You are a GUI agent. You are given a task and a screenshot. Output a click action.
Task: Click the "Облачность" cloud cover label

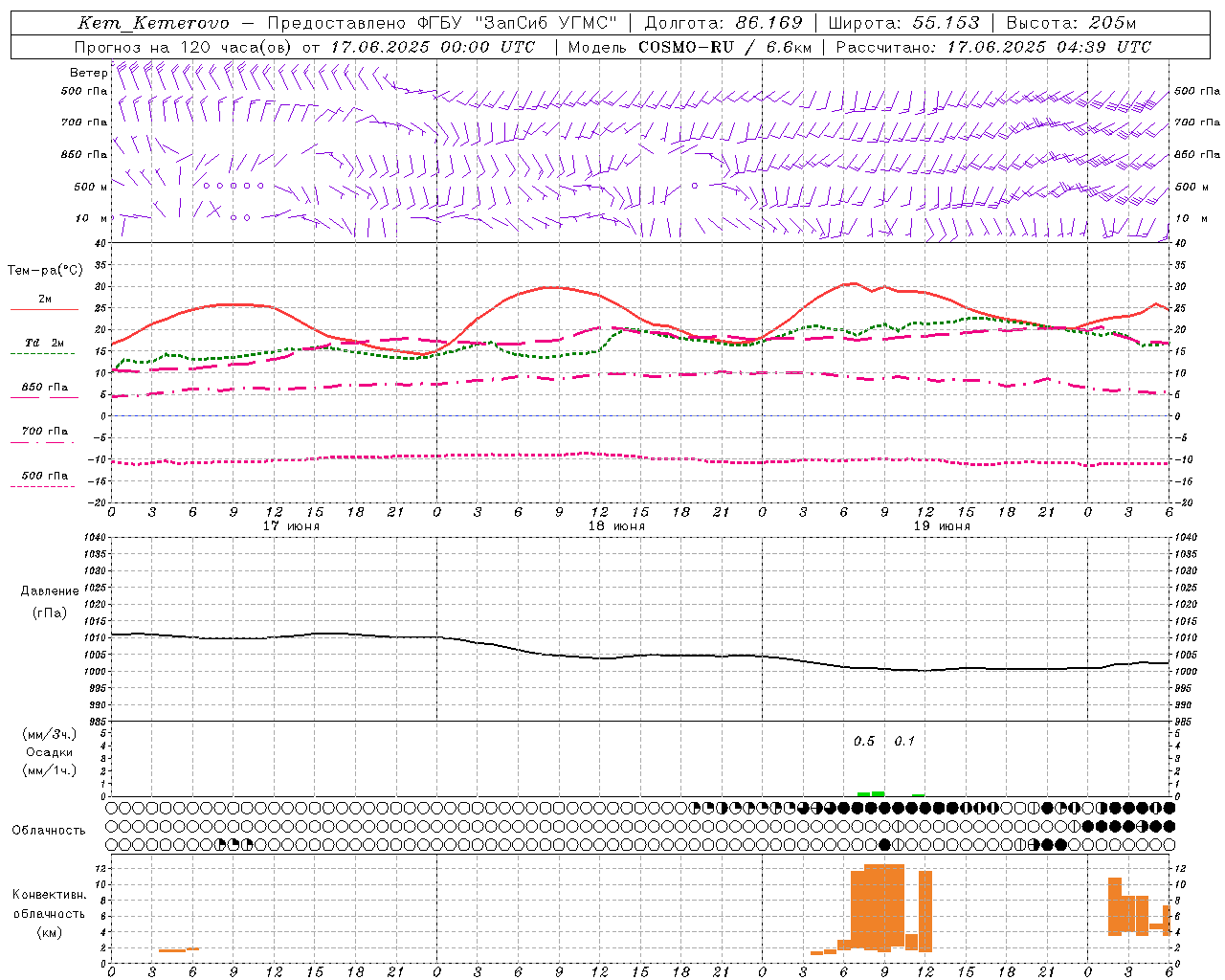coord(49,831)
